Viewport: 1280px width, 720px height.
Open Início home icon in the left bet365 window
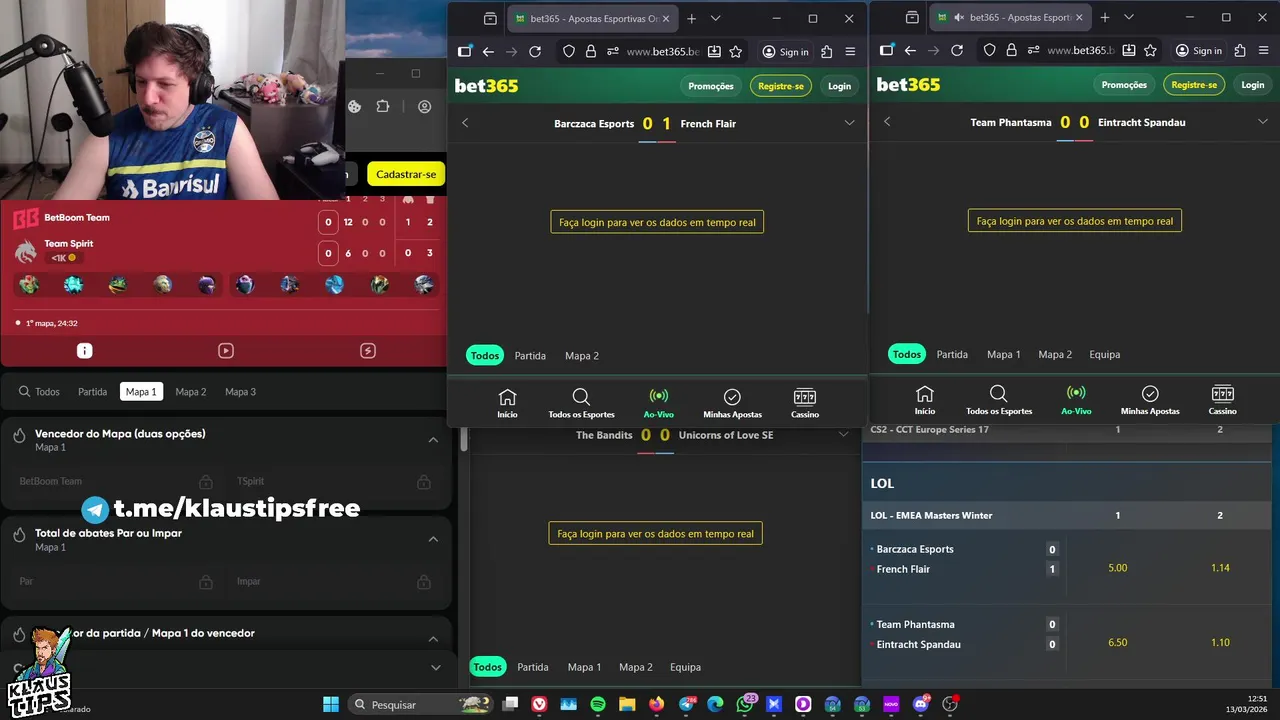point(508,403)
